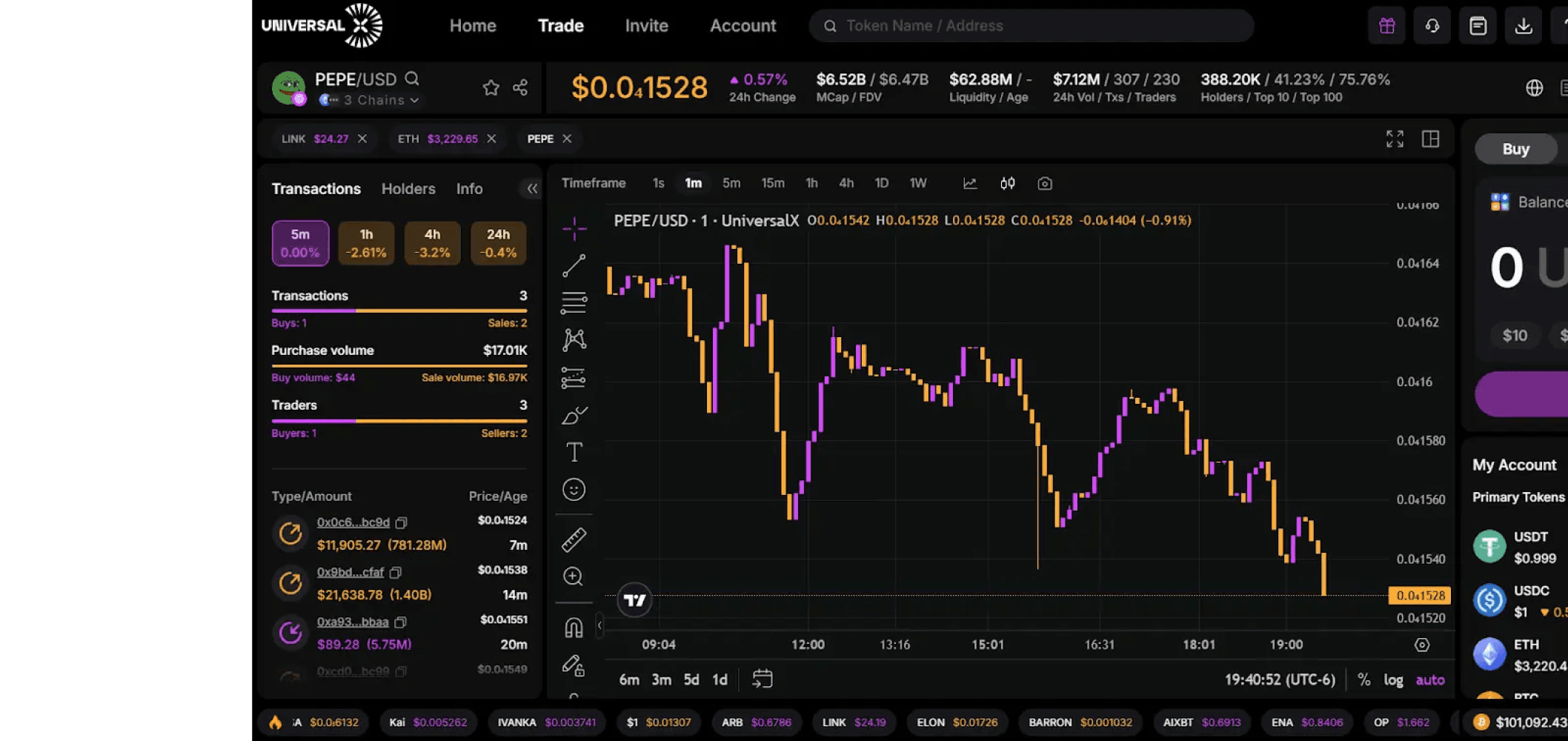This screenshot has width=1568, height=741.
Task: Open the go-to-date calendar icon
Action: pyautogui.click(x=763, y=679)
